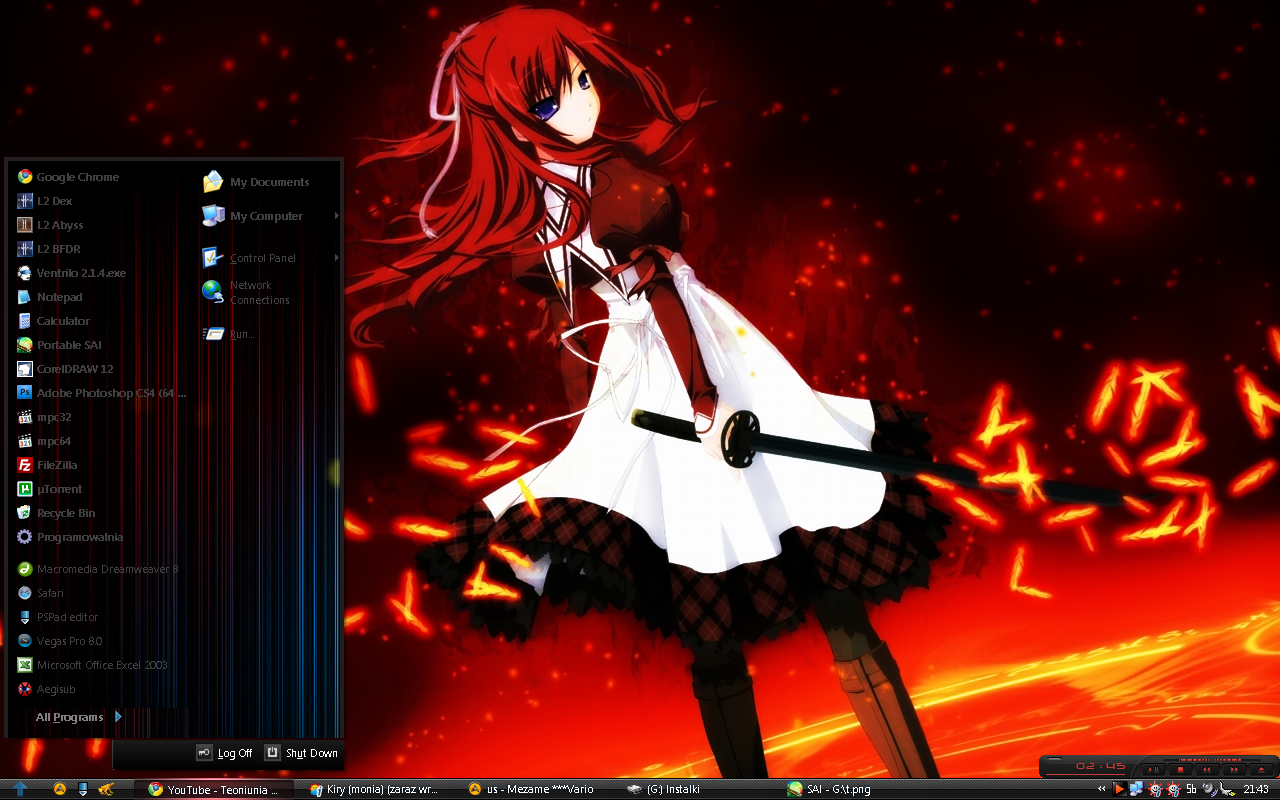The height and width of the screenshot is (800, 1280).
Task: Open Portable SAI from the start menu
Action: [68, 345]
